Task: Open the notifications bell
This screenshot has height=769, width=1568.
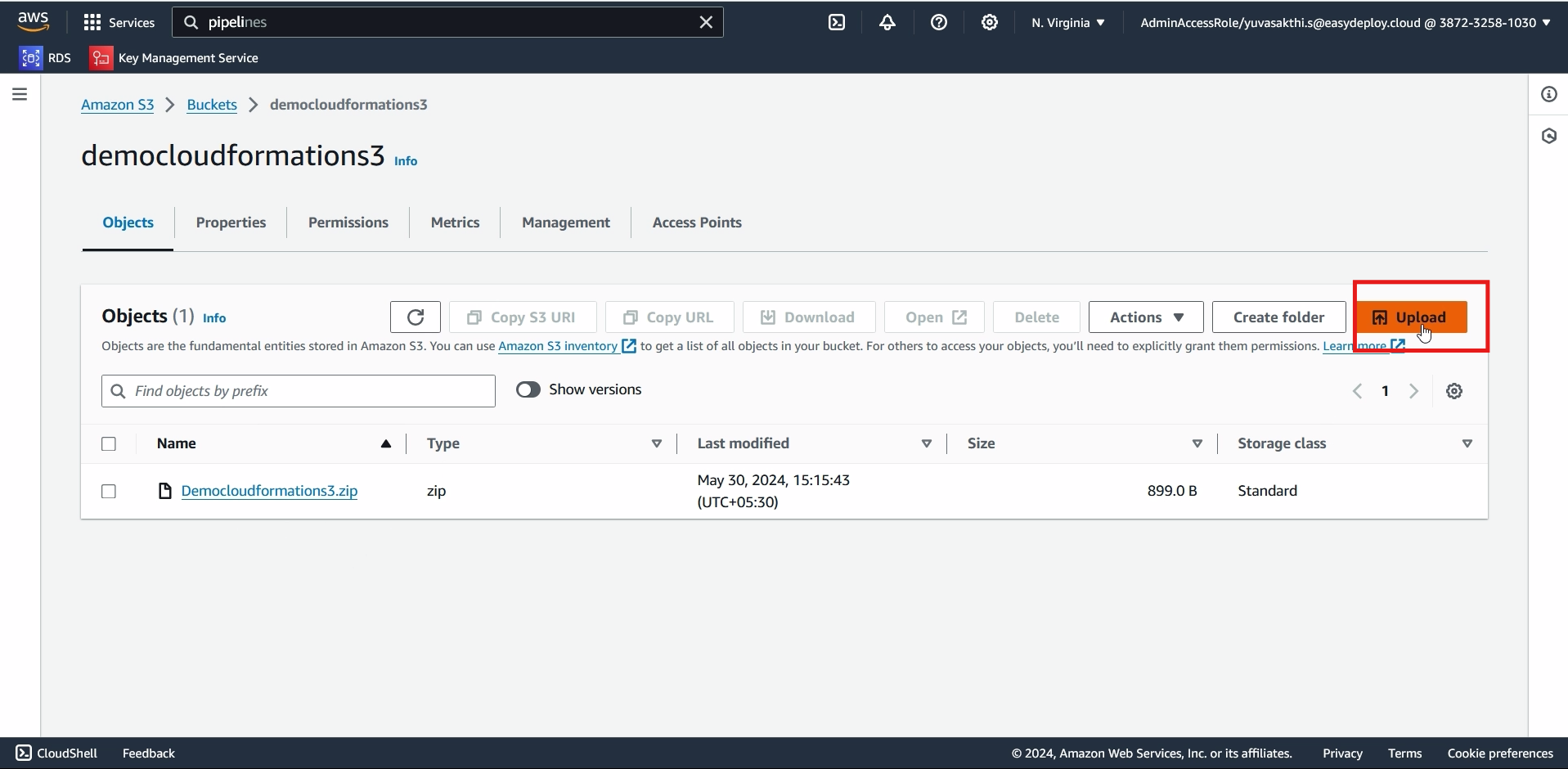Action: click(x=887, y=23)
